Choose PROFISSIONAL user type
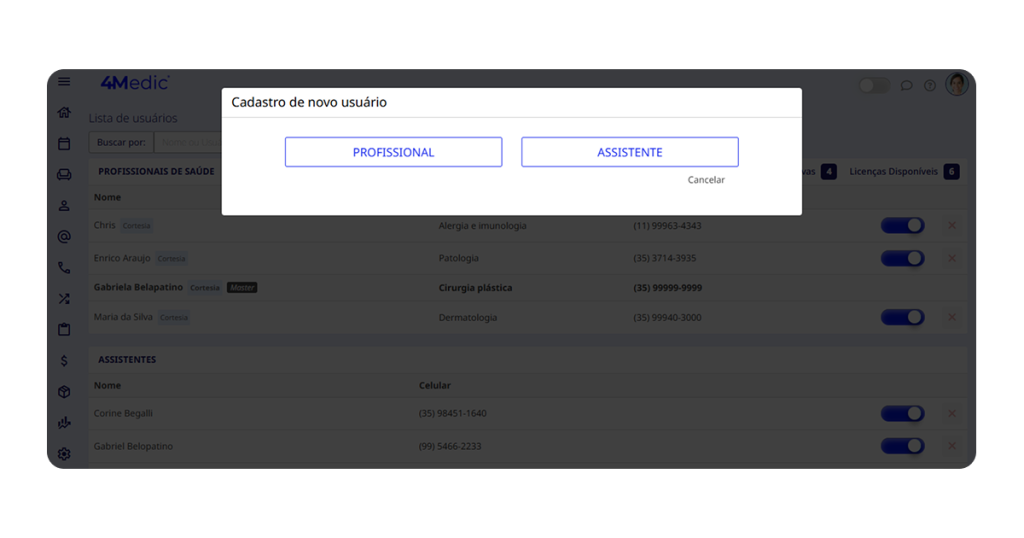The image size is (1024, 538). 393,152
